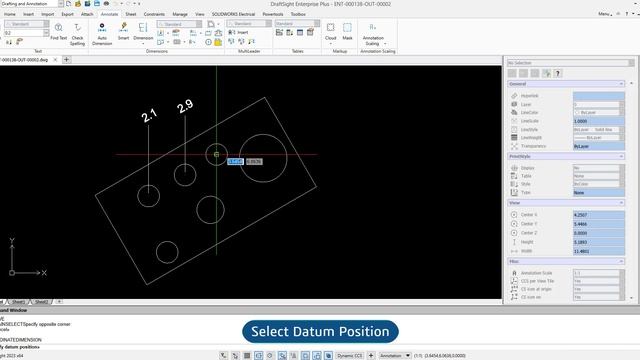The width and height of the screenshot is (640, 360).
Task: Start the Auto Dimension tool
Action: click(x=102, y=34)
